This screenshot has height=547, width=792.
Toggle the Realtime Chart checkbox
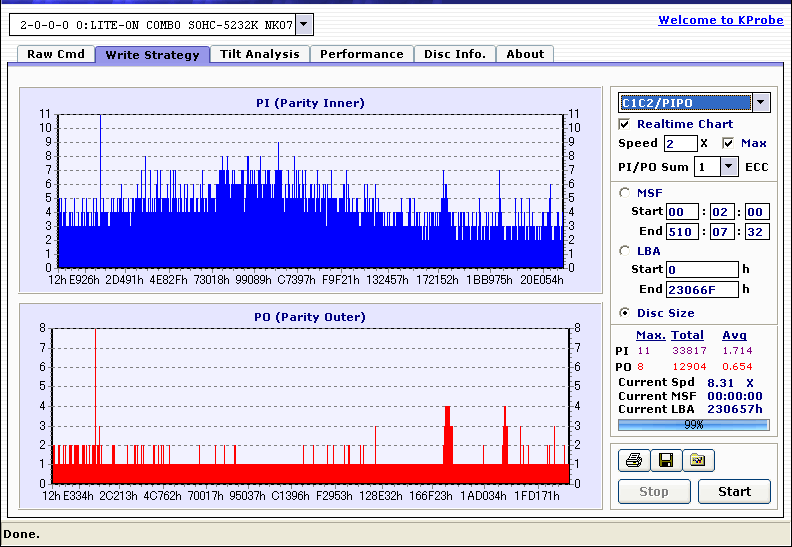point(625,124)
